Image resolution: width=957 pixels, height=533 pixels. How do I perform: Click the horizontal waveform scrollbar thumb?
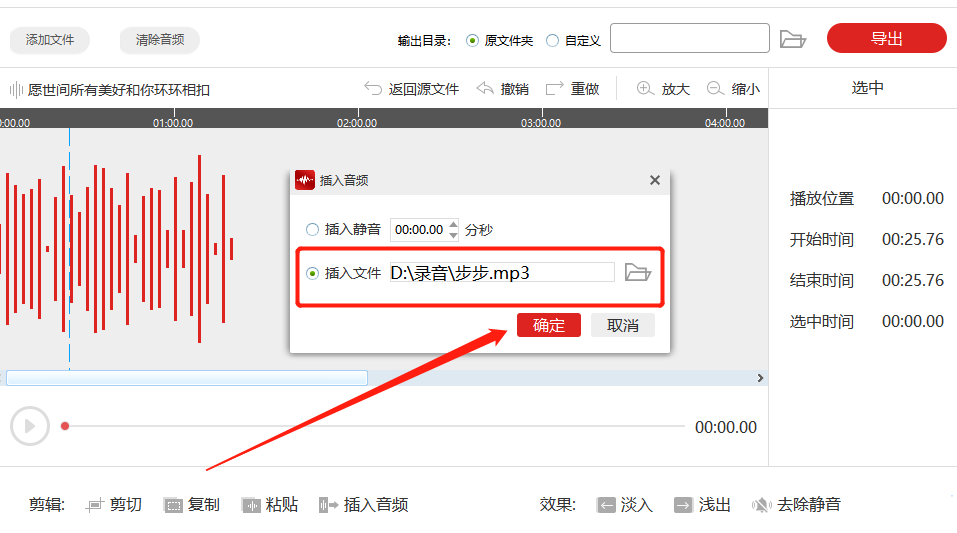pos(187,378)
